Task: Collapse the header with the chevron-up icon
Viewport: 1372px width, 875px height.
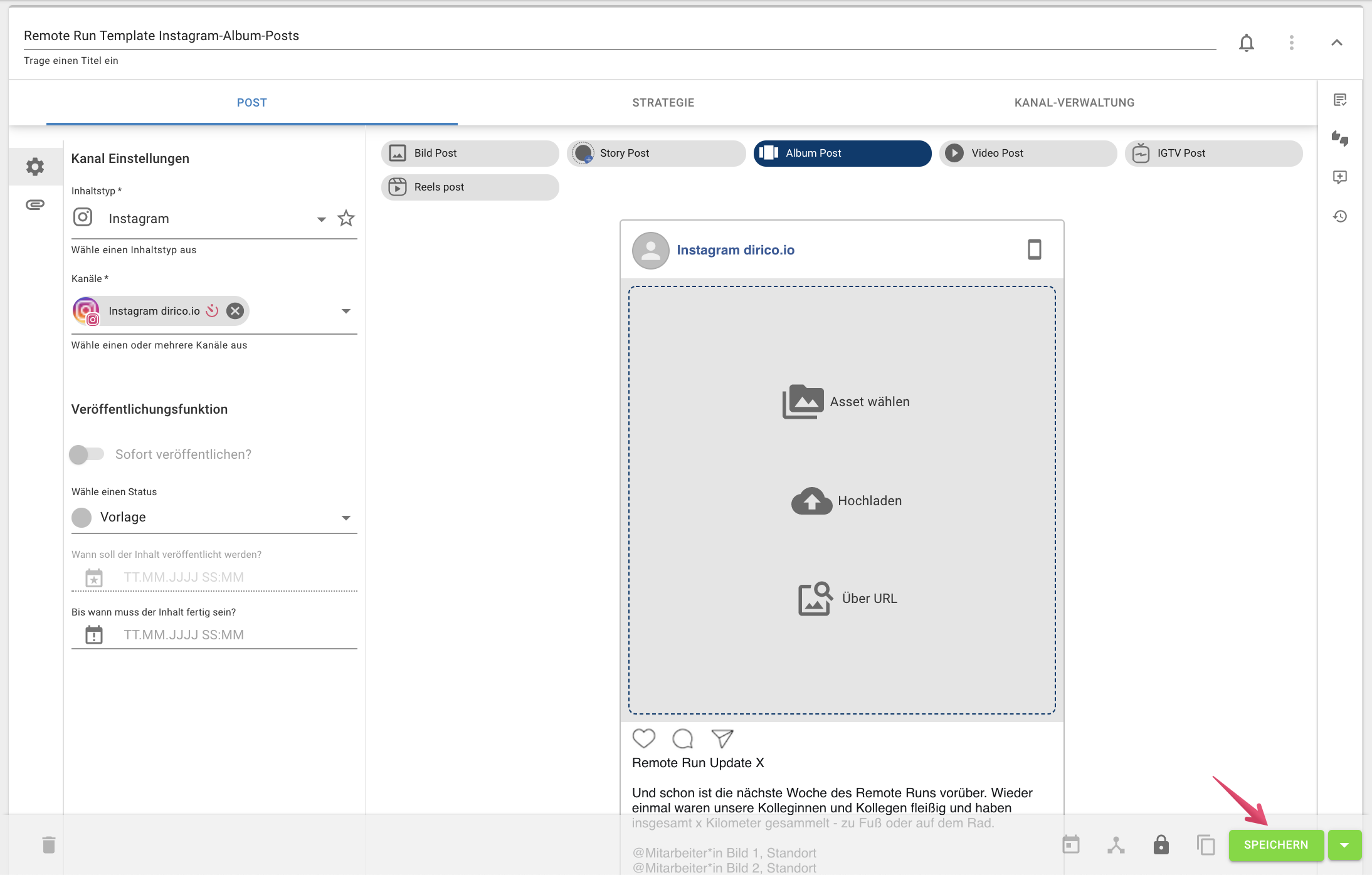Action: tap(1336, 43)
